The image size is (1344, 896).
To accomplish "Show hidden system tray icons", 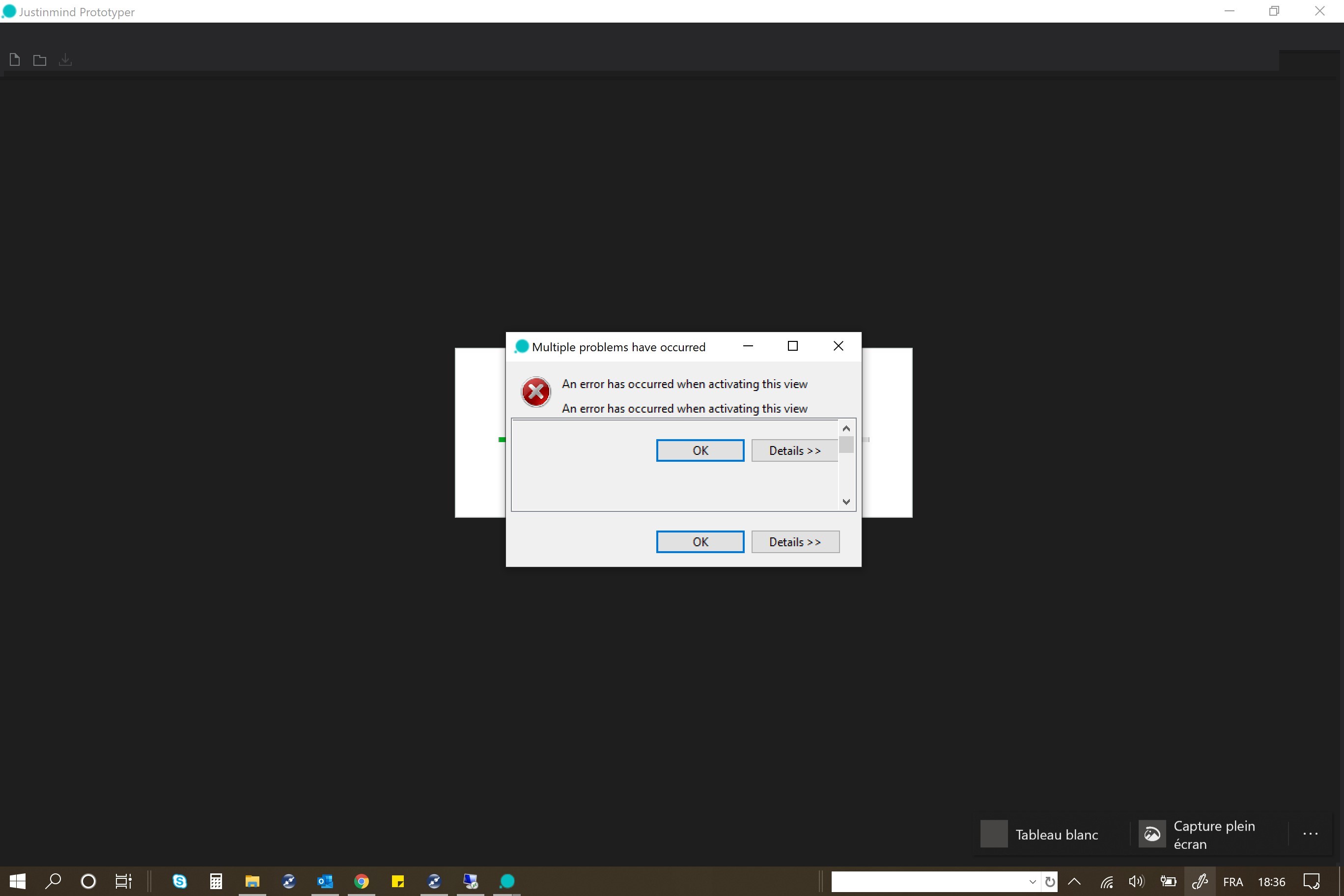I will click(1074, 881).
